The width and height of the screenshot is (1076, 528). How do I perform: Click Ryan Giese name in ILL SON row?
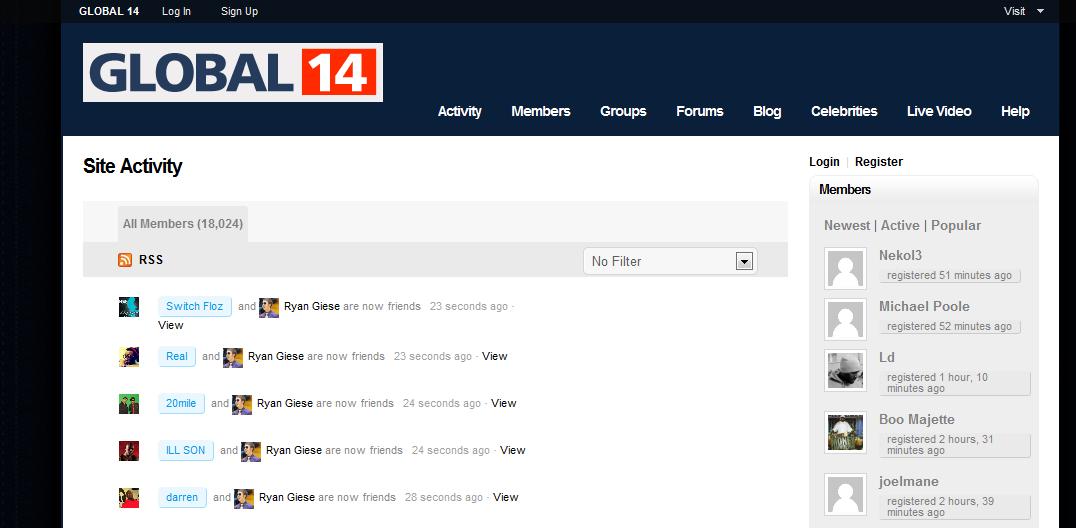coord(294,450)
